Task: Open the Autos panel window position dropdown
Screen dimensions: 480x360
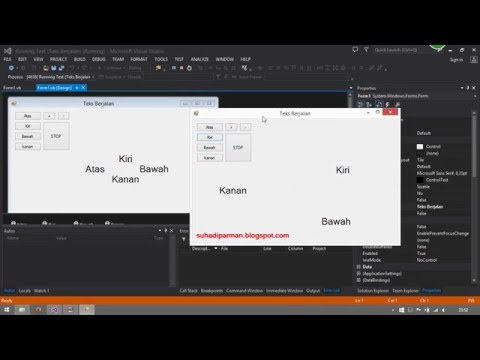Action: (x=160, y=231)
